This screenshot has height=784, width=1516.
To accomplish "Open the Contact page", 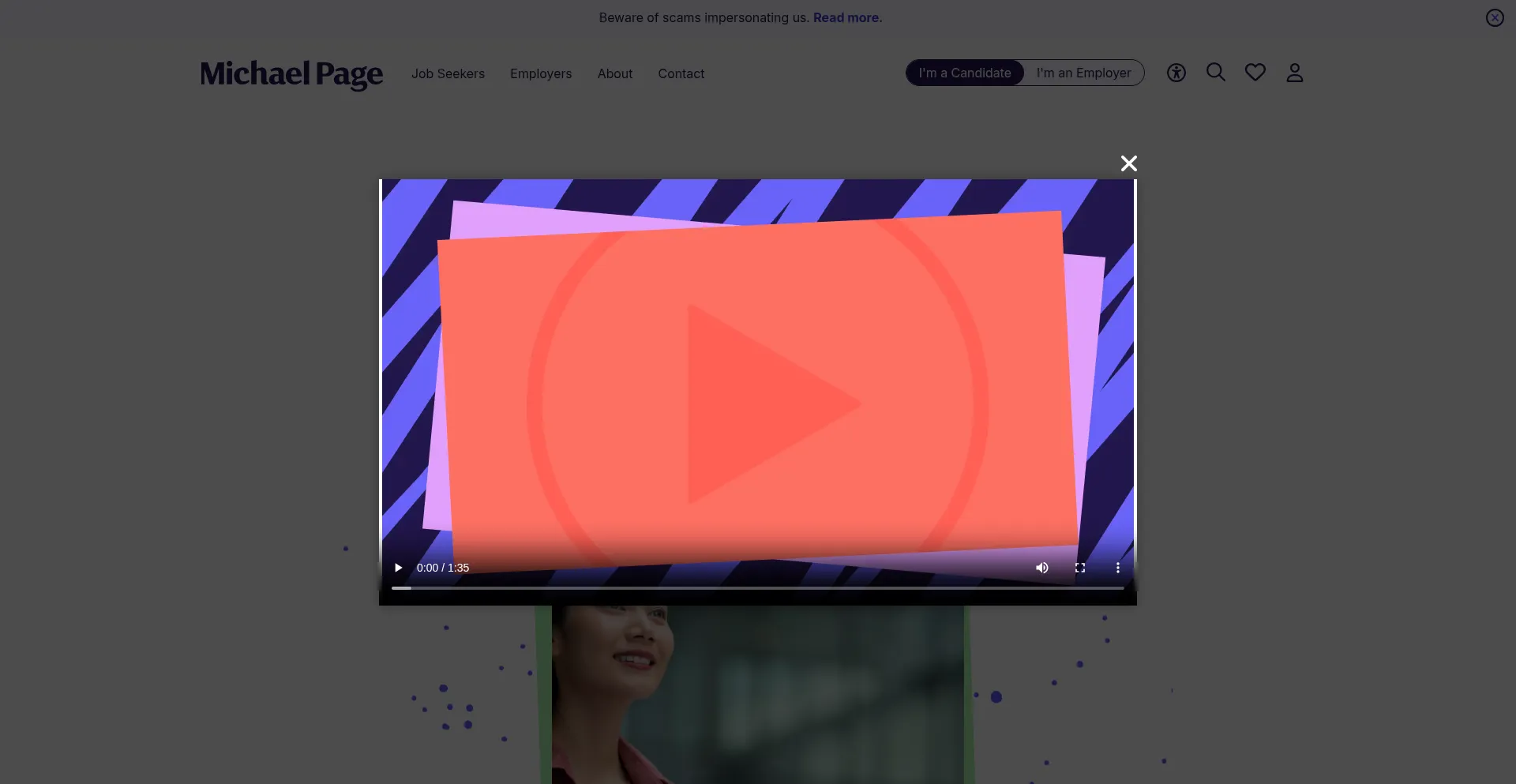I will pyautogui.click(x=681, y=73).
